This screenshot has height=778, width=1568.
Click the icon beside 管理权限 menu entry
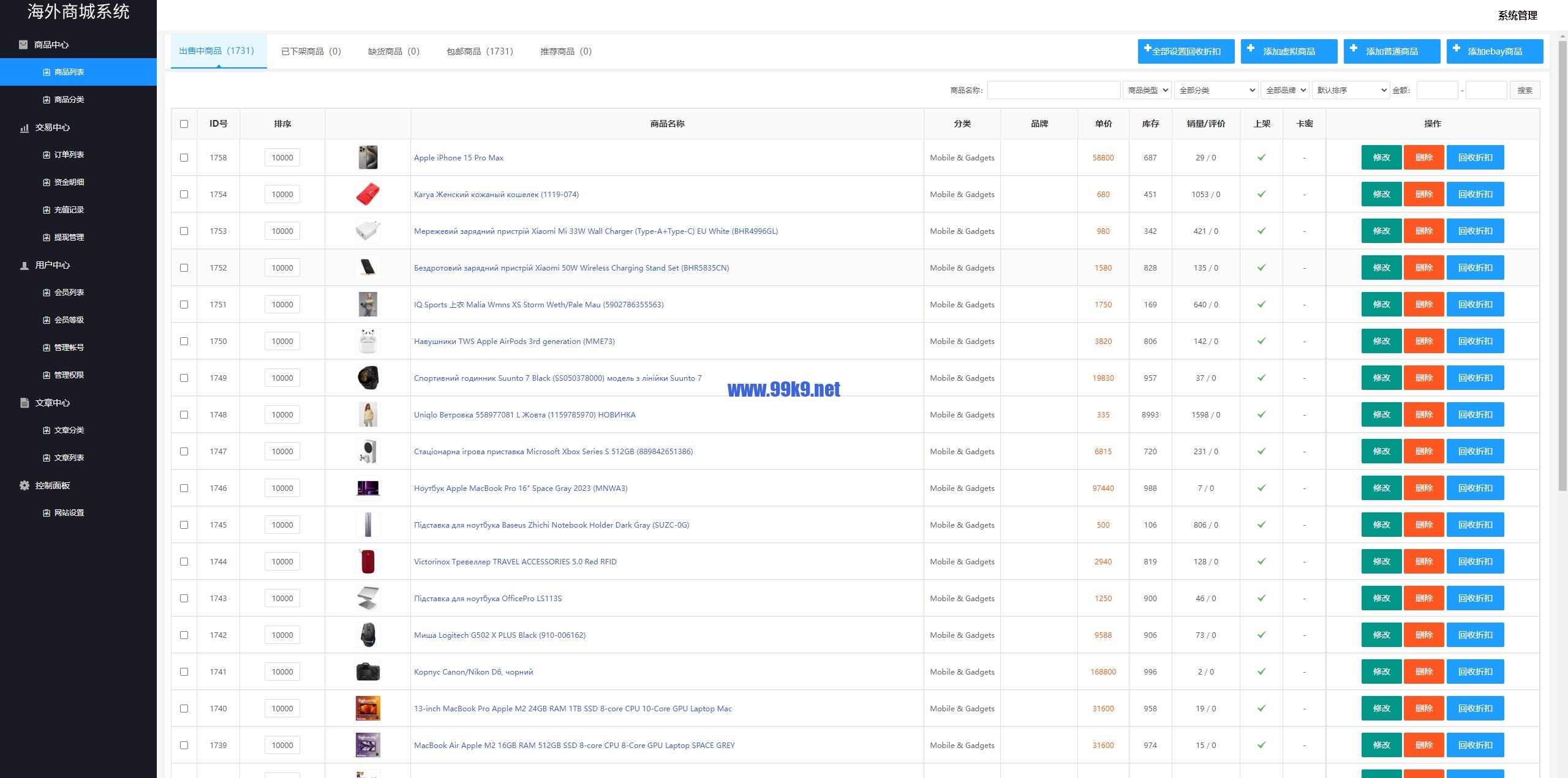click(47, 375)
